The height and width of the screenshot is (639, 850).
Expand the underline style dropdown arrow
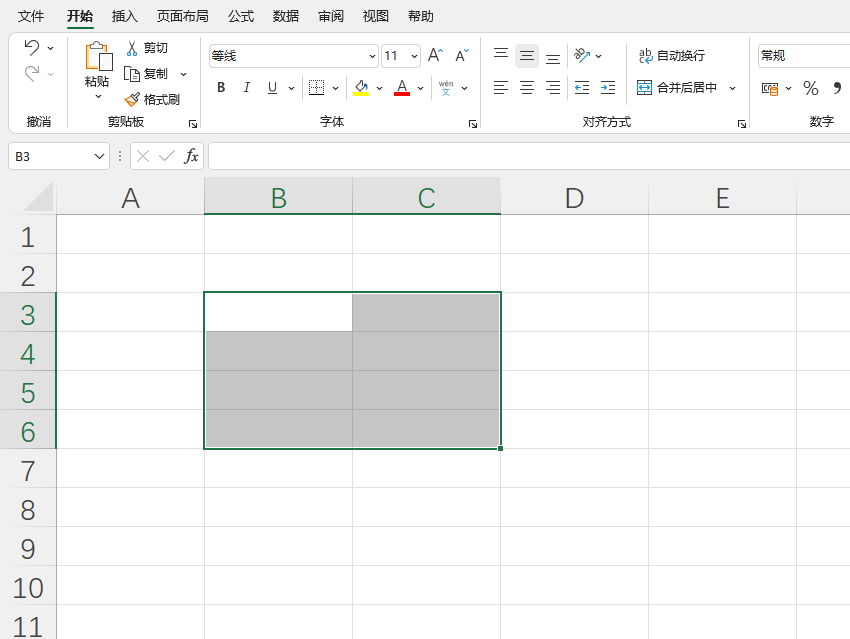point(291,88)
